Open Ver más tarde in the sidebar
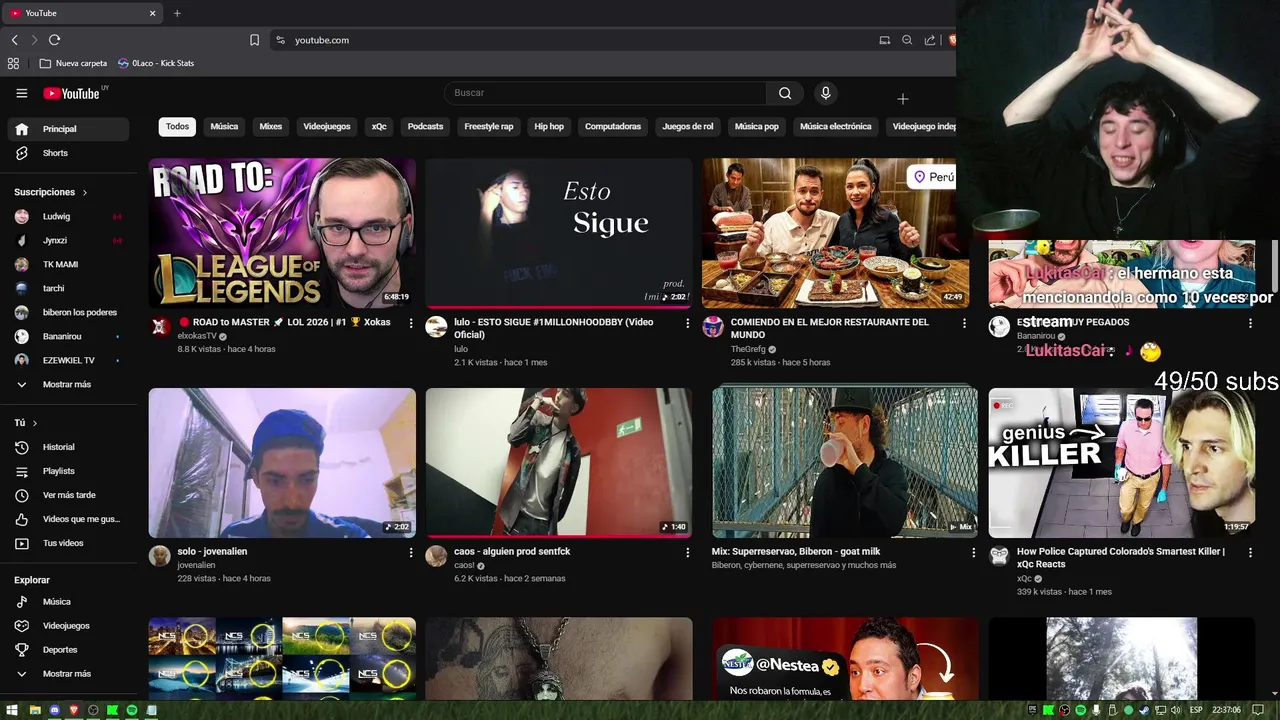This screenshot has height=720, width=1280. click(68, 495)
